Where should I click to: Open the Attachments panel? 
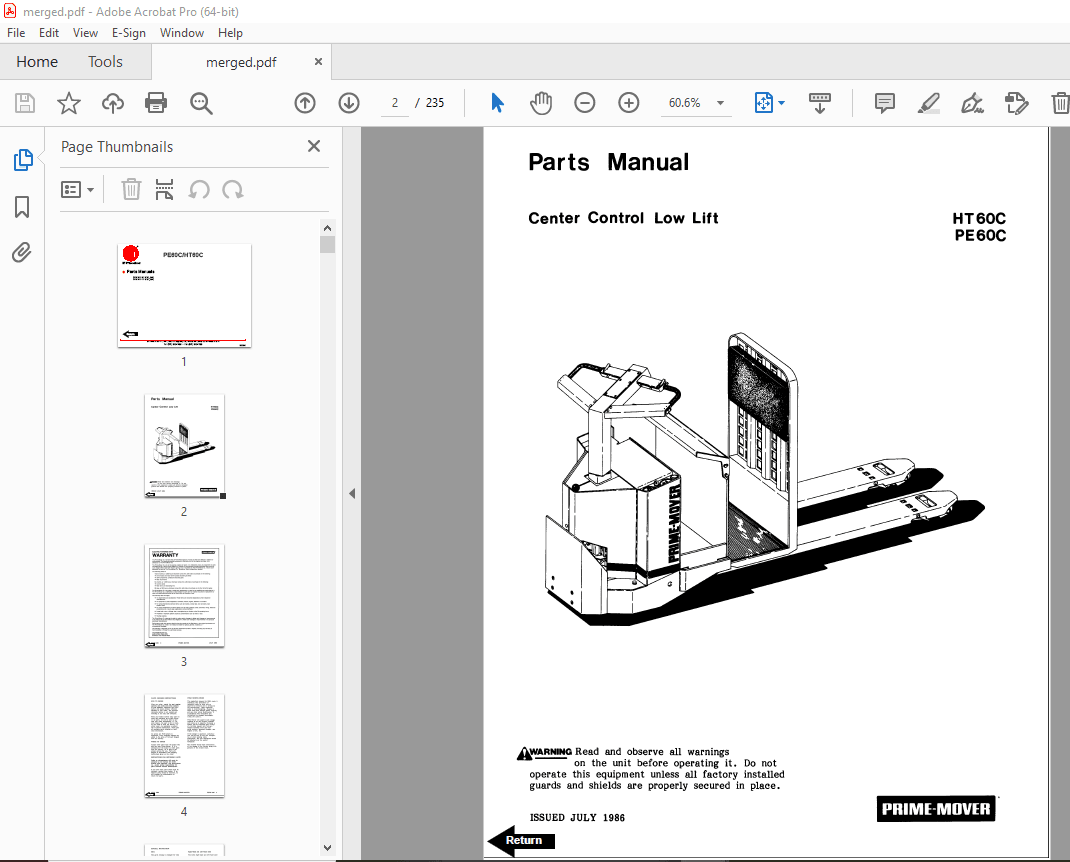click(x=22, y=252)
